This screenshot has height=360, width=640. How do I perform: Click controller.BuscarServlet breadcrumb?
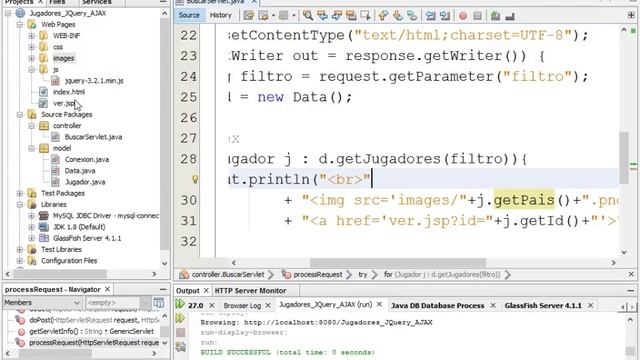[228, 275]
